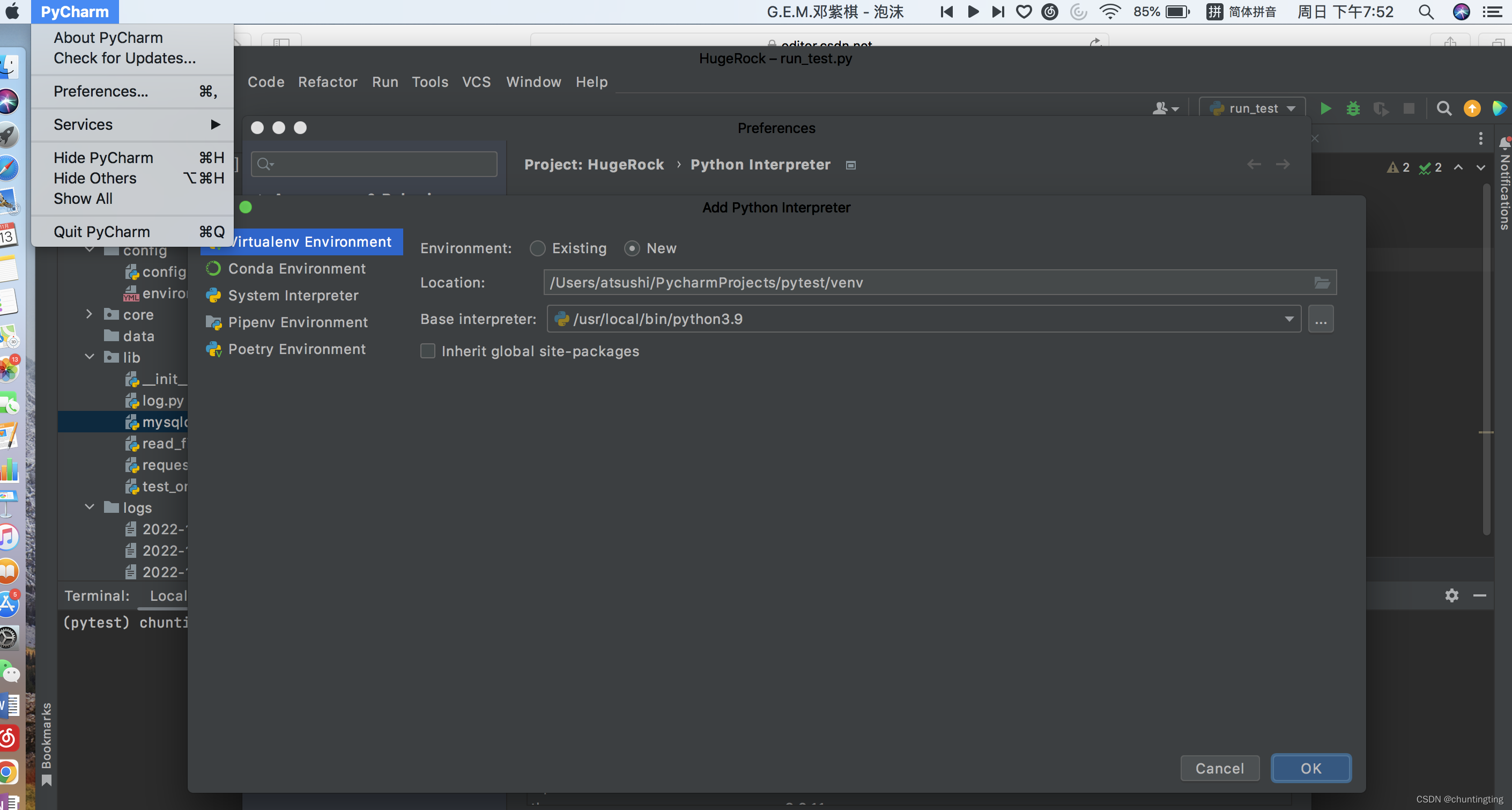Click the orange update arrow icon
The image size is (1512, 810).
(x=1472, y=109)
